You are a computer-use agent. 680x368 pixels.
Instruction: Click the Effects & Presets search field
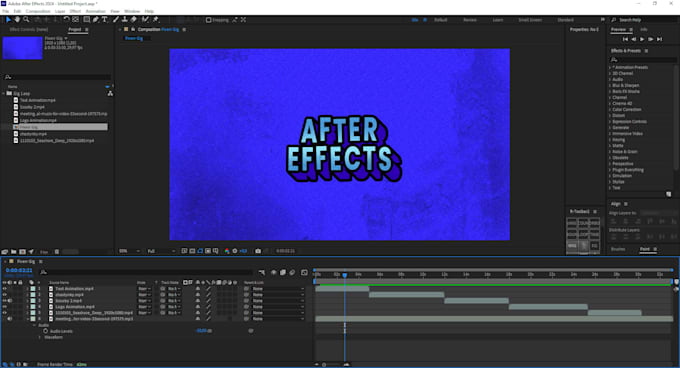[642, 59]
